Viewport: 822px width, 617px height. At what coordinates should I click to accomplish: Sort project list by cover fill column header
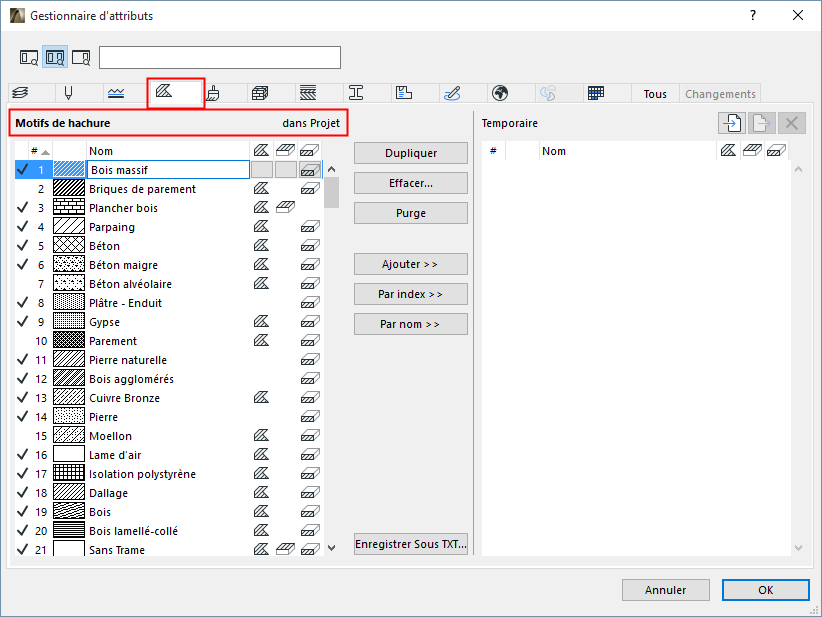point(285,151)
